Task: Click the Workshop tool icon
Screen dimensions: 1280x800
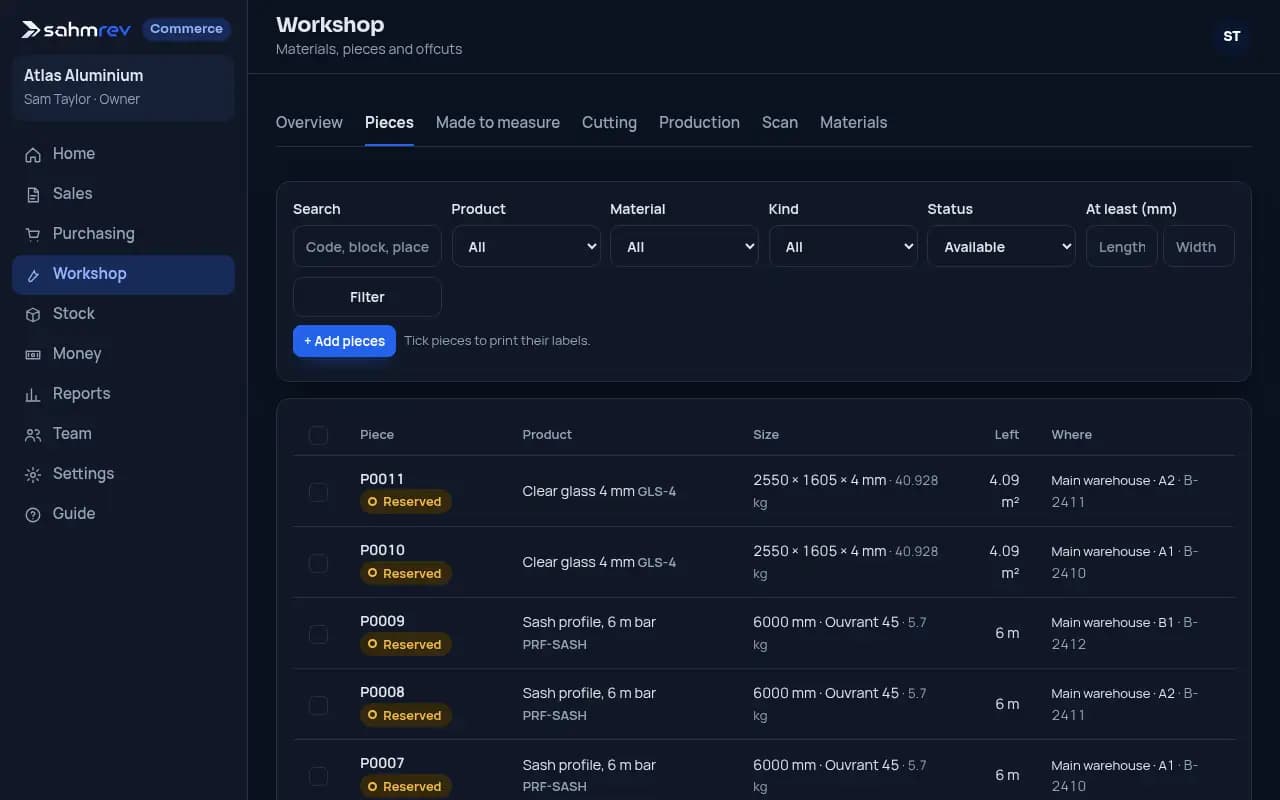Action: [33, 274]
